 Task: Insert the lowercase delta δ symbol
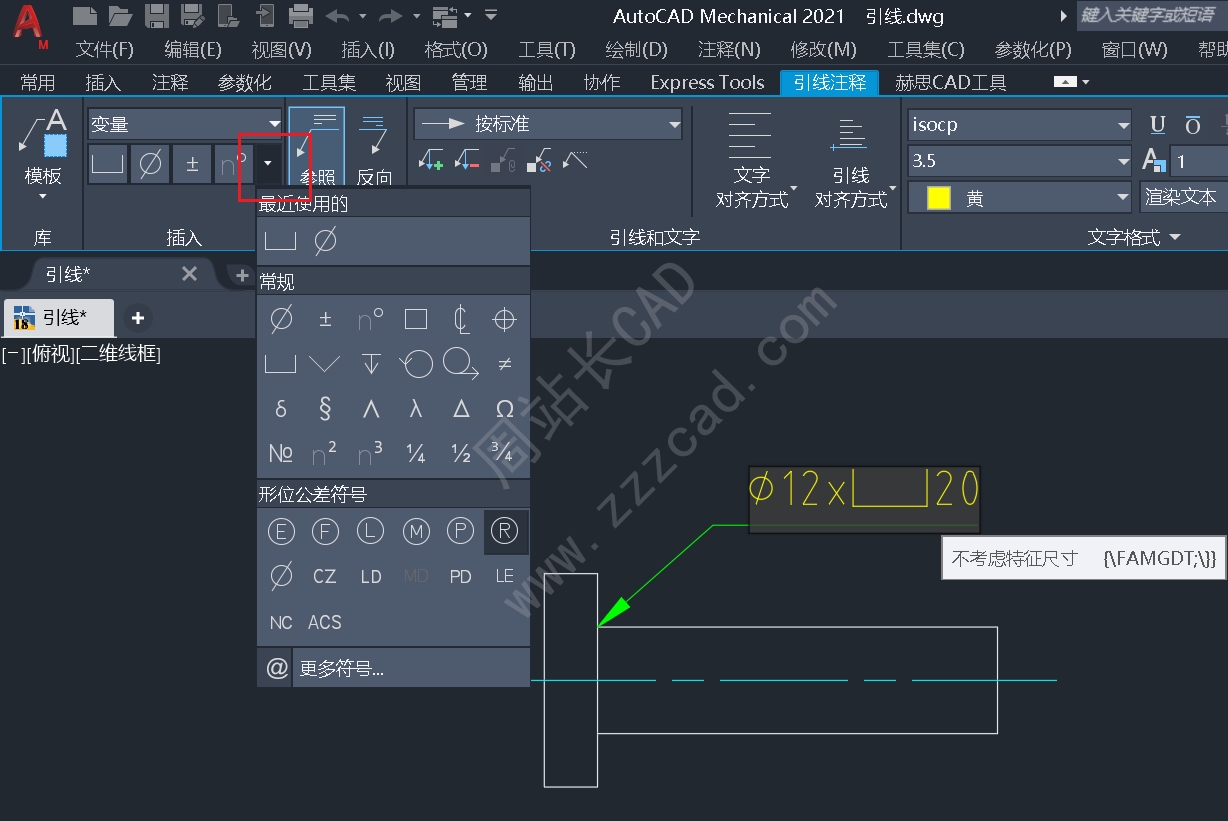pyautogui.click(x=281, y=408)
